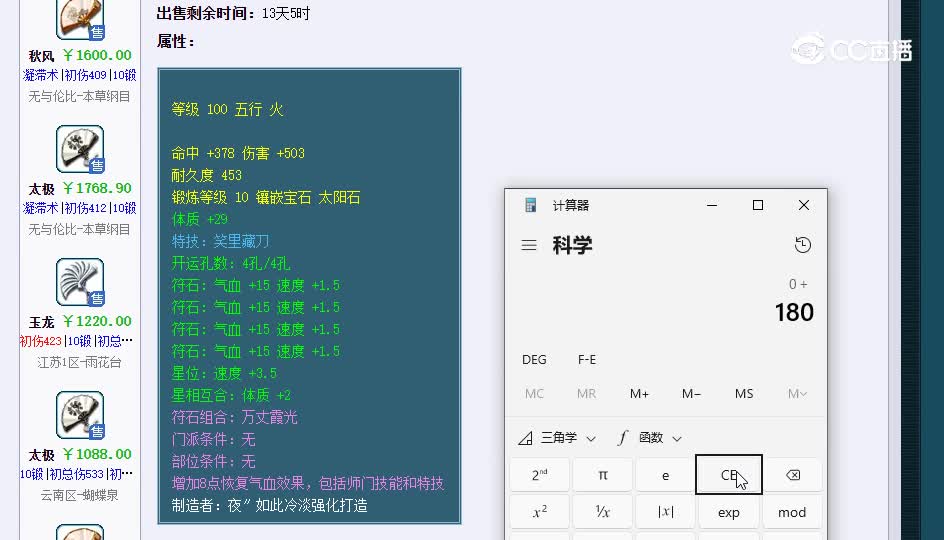Click the calculator app icon in title bar

530,205
